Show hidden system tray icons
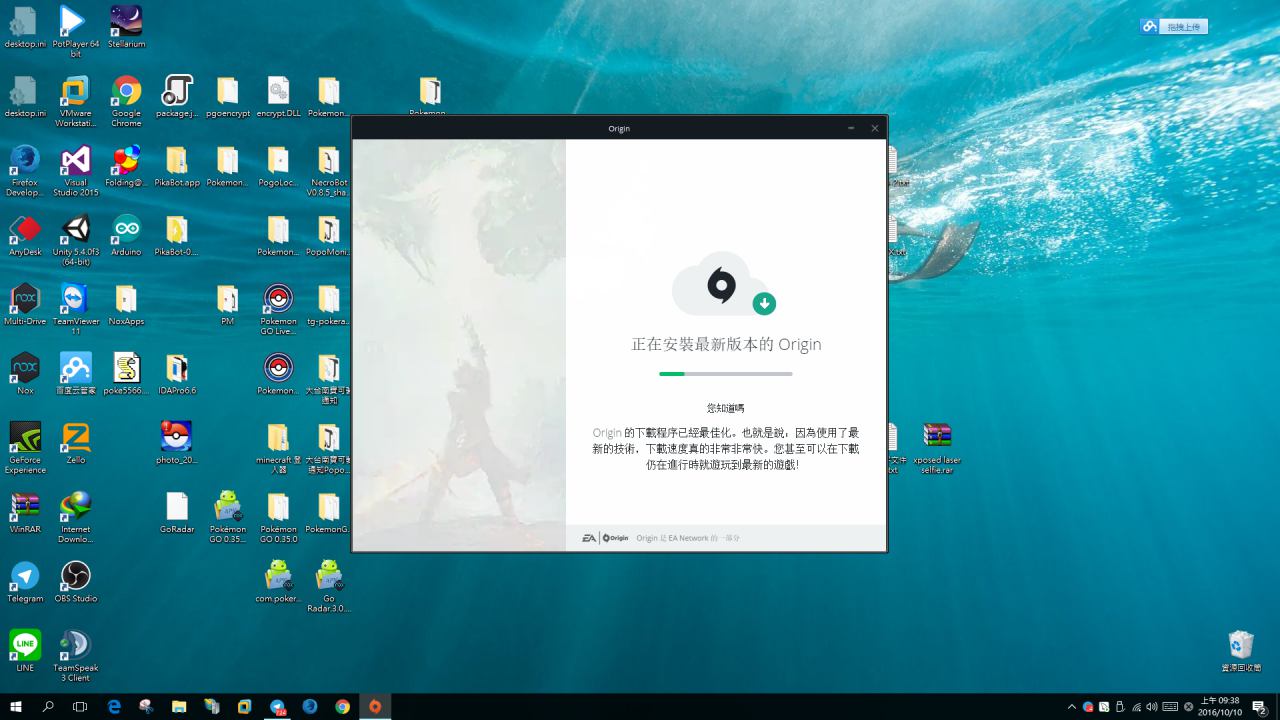This screenshot has width=1280, height=720. point(1073,707)
